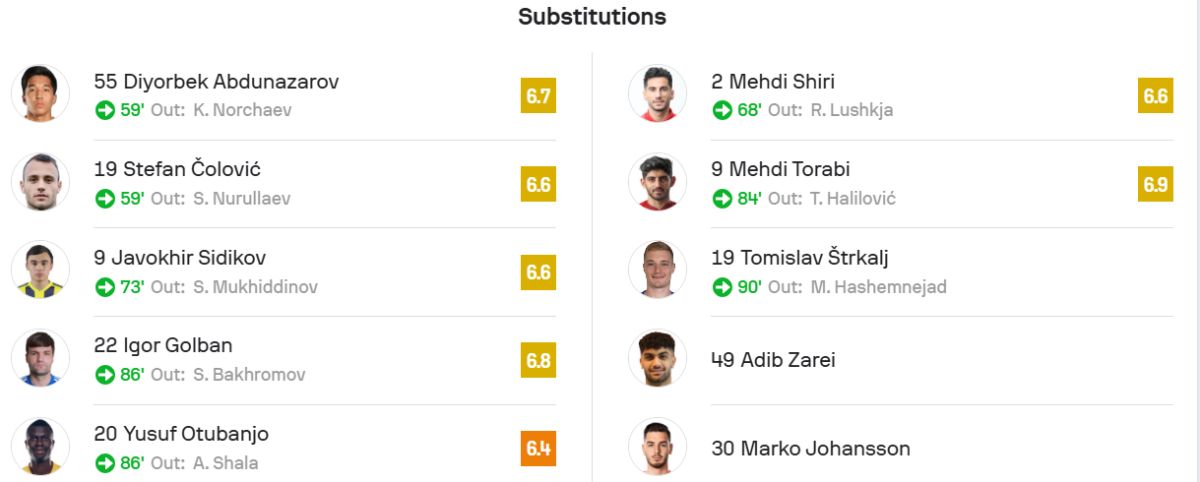
Task: Click Mehdi Torabi's 6.9 rating badge
Action: click(x=1155, y=184)
